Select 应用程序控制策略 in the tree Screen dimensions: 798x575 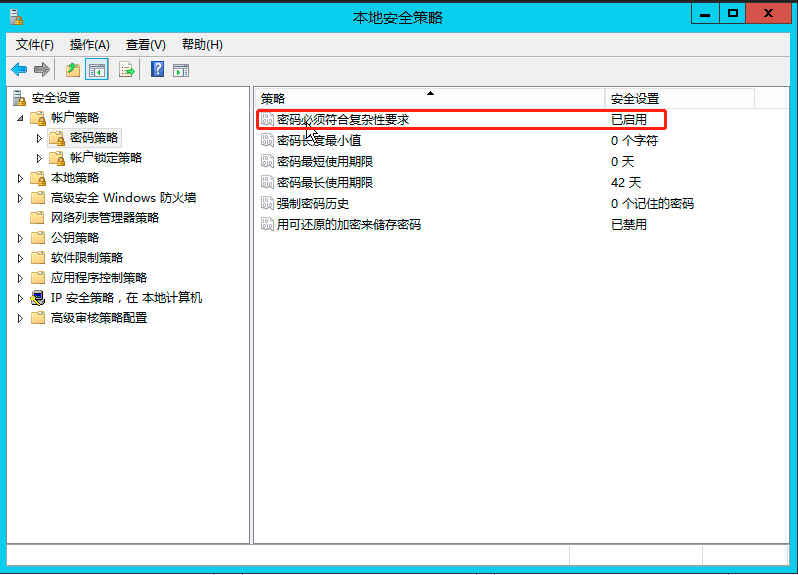coord(99,278)
